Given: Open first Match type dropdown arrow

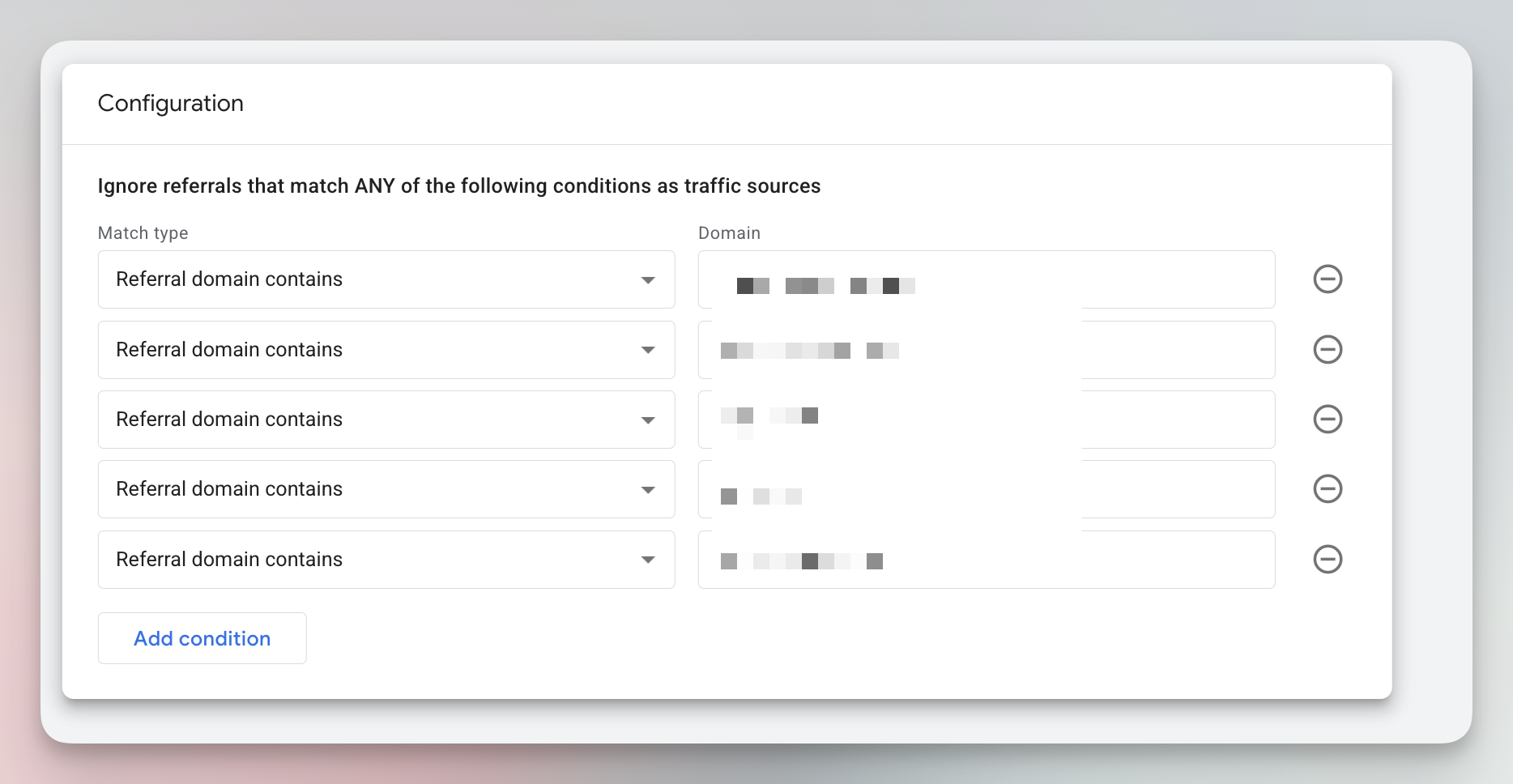Looking at the screenshot, I should coord(648,280).
